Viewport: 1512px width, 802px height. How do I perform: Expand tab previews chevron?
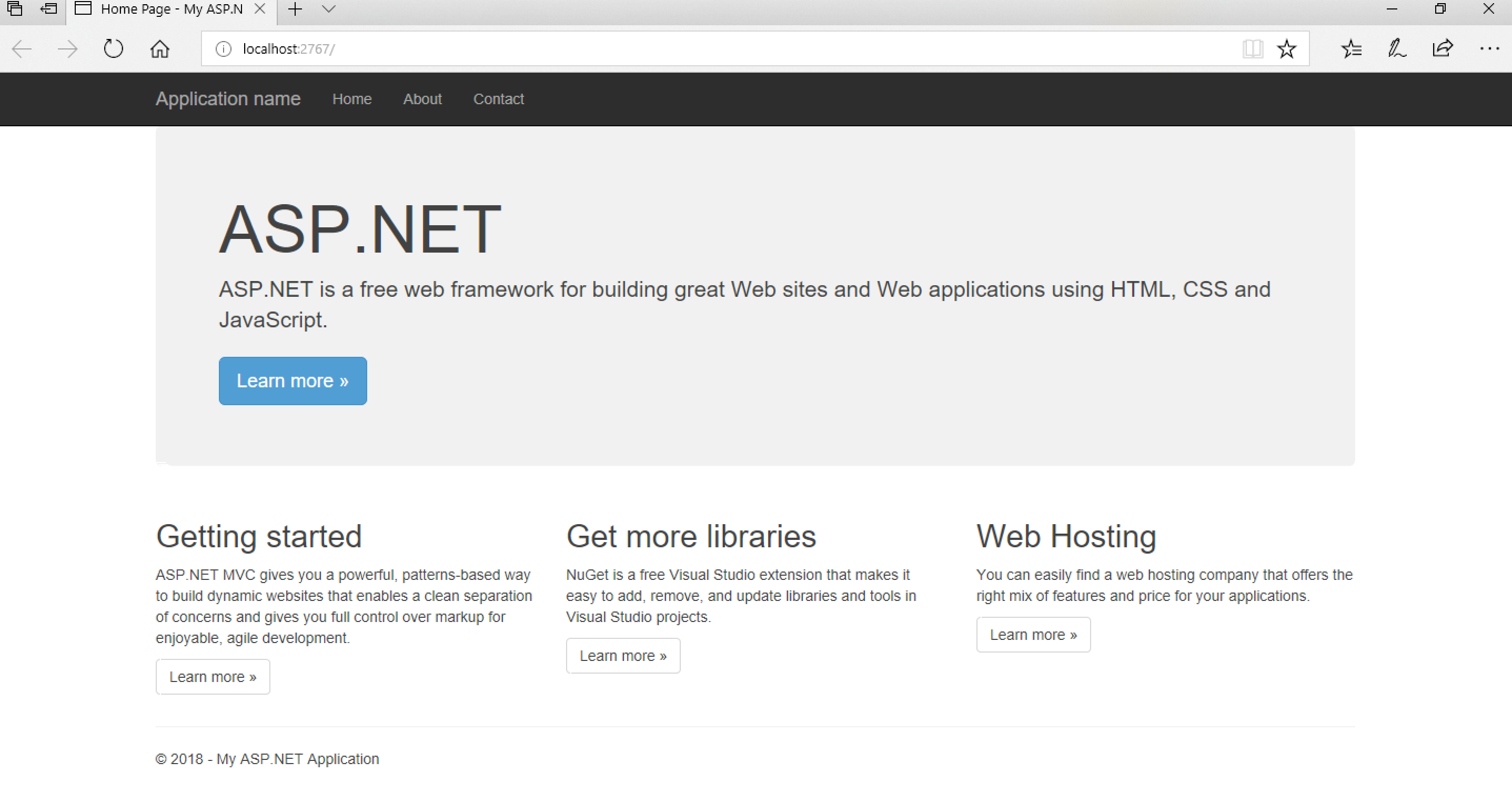point(329,9)
